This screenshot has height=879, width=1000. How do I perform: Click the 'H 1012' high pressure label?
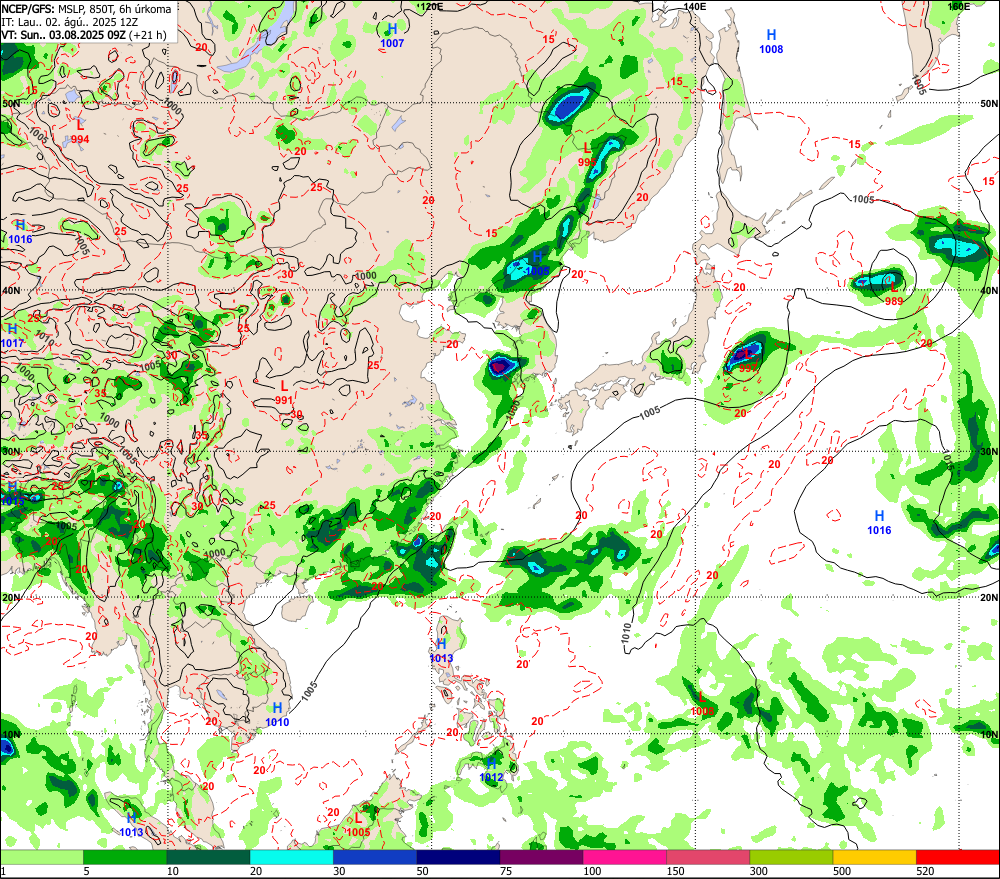491,770
